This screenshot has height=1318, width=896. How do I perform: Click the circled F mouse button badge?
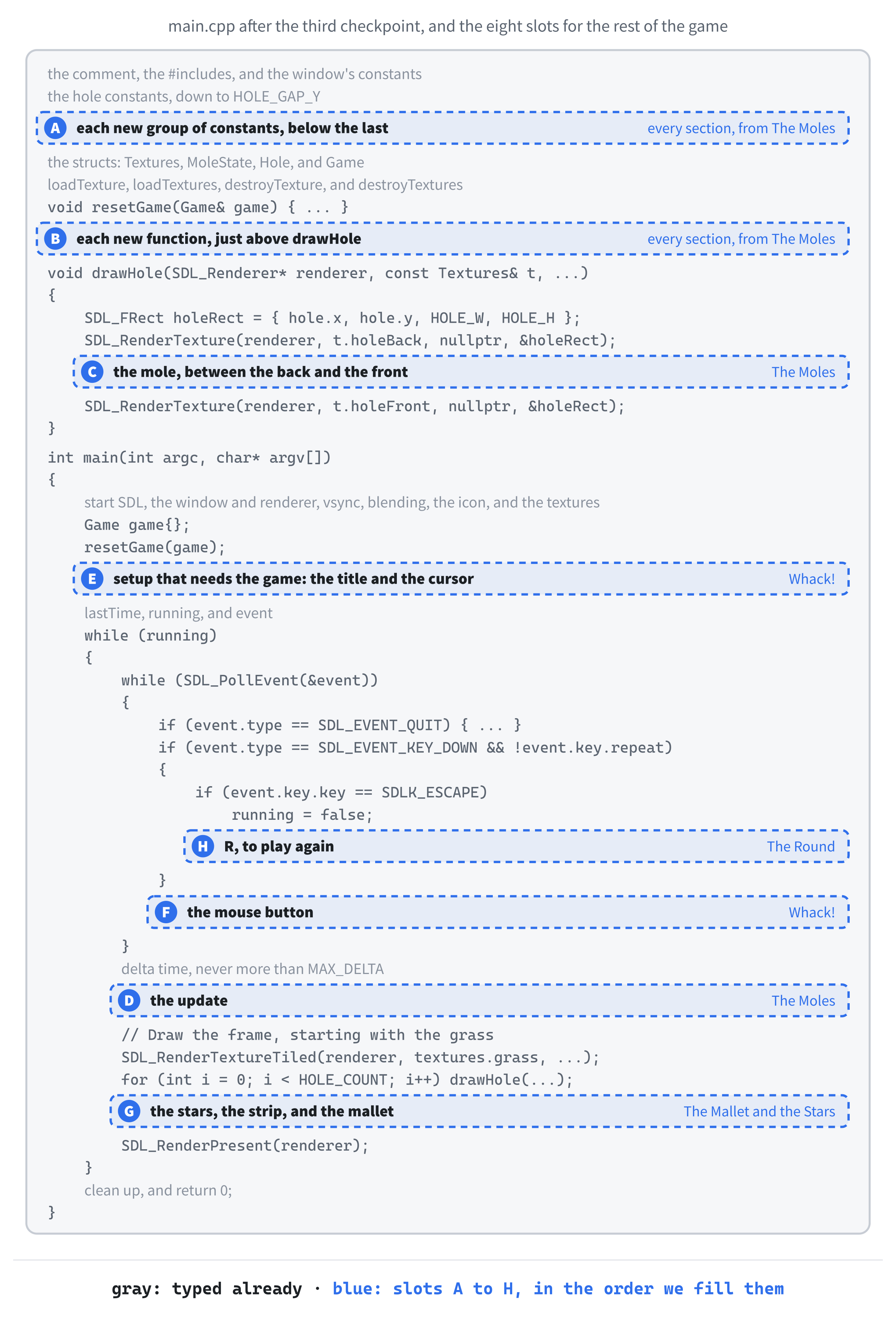(166, 912)
